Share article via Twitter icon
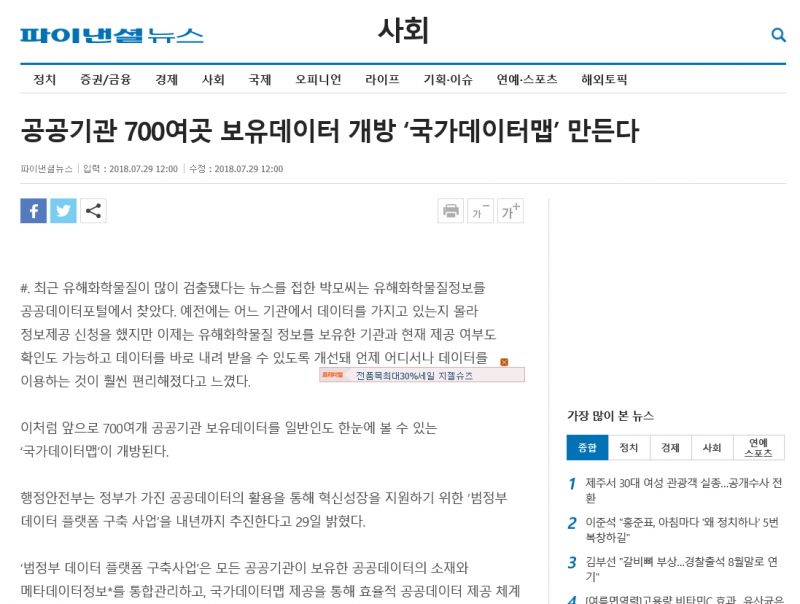800x604 pixels. click(x=63, y=211)
